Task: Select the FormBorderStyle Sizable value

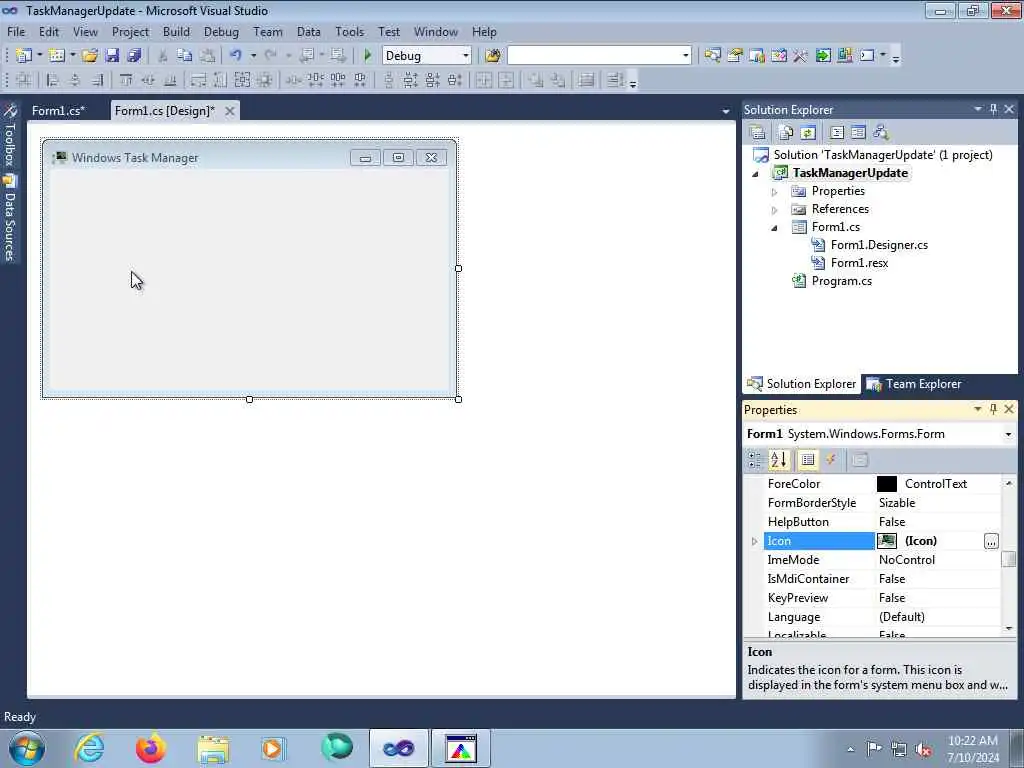Action: coord(937,503)
